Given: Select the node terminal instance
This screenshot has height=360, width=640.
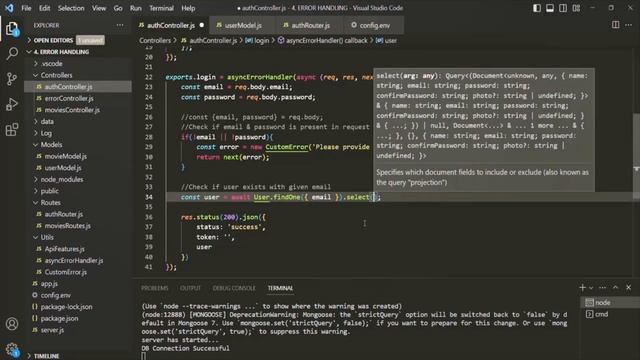Looking at the screenshot, I should [610, 302].
